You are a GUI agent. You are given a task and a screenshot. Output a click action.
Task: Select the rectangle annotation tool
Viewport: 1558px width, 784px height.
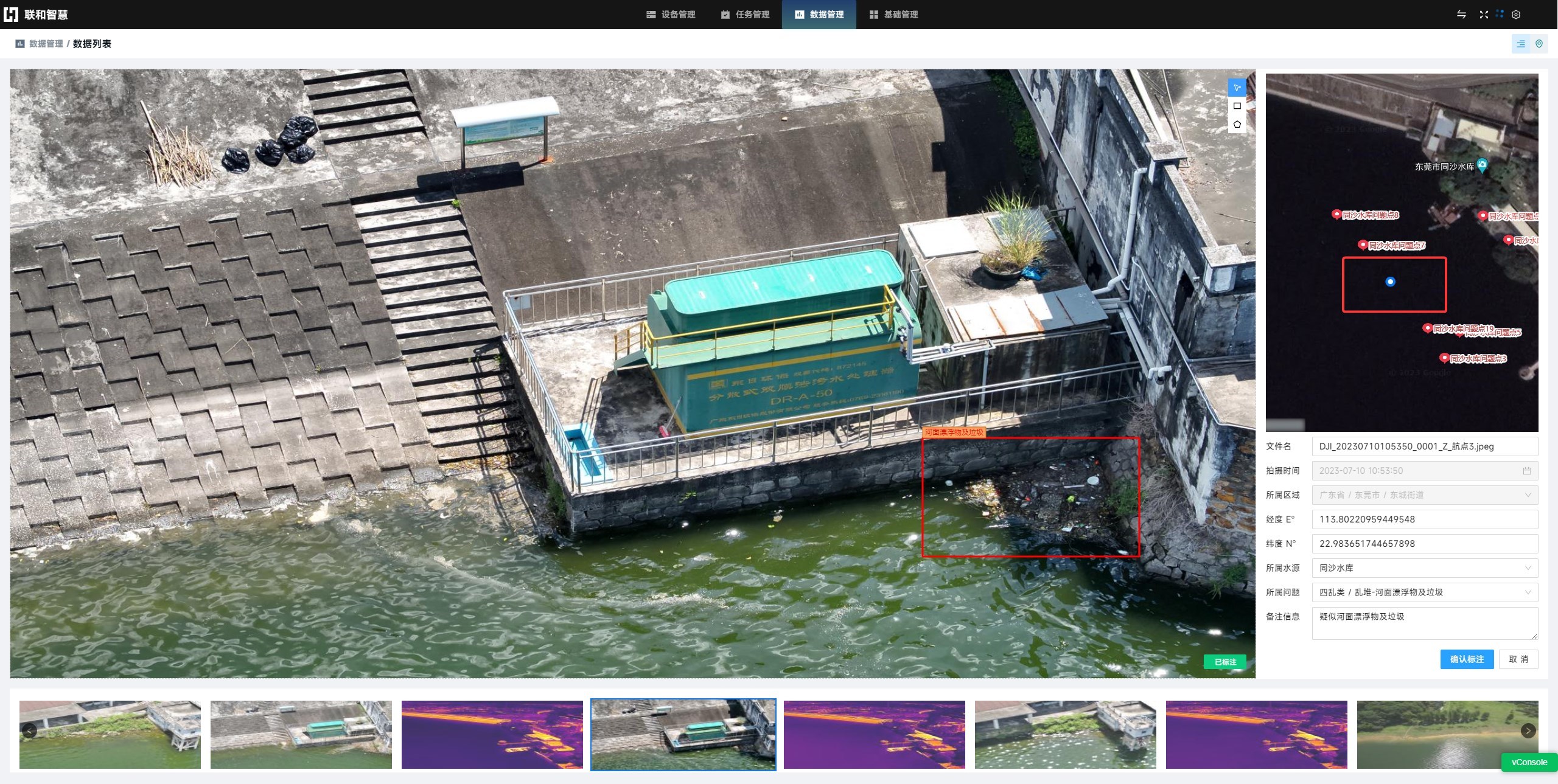click(x=1237, y=106)
